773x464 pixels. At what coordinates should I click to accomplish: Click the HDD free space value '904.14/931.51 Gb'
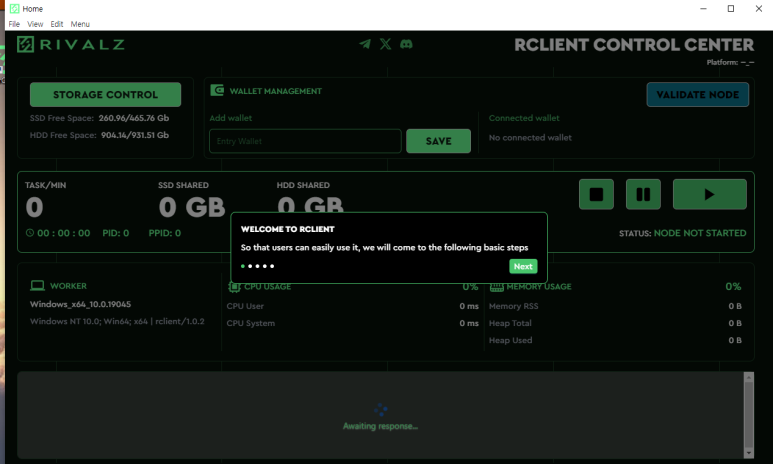coord(135,135)
